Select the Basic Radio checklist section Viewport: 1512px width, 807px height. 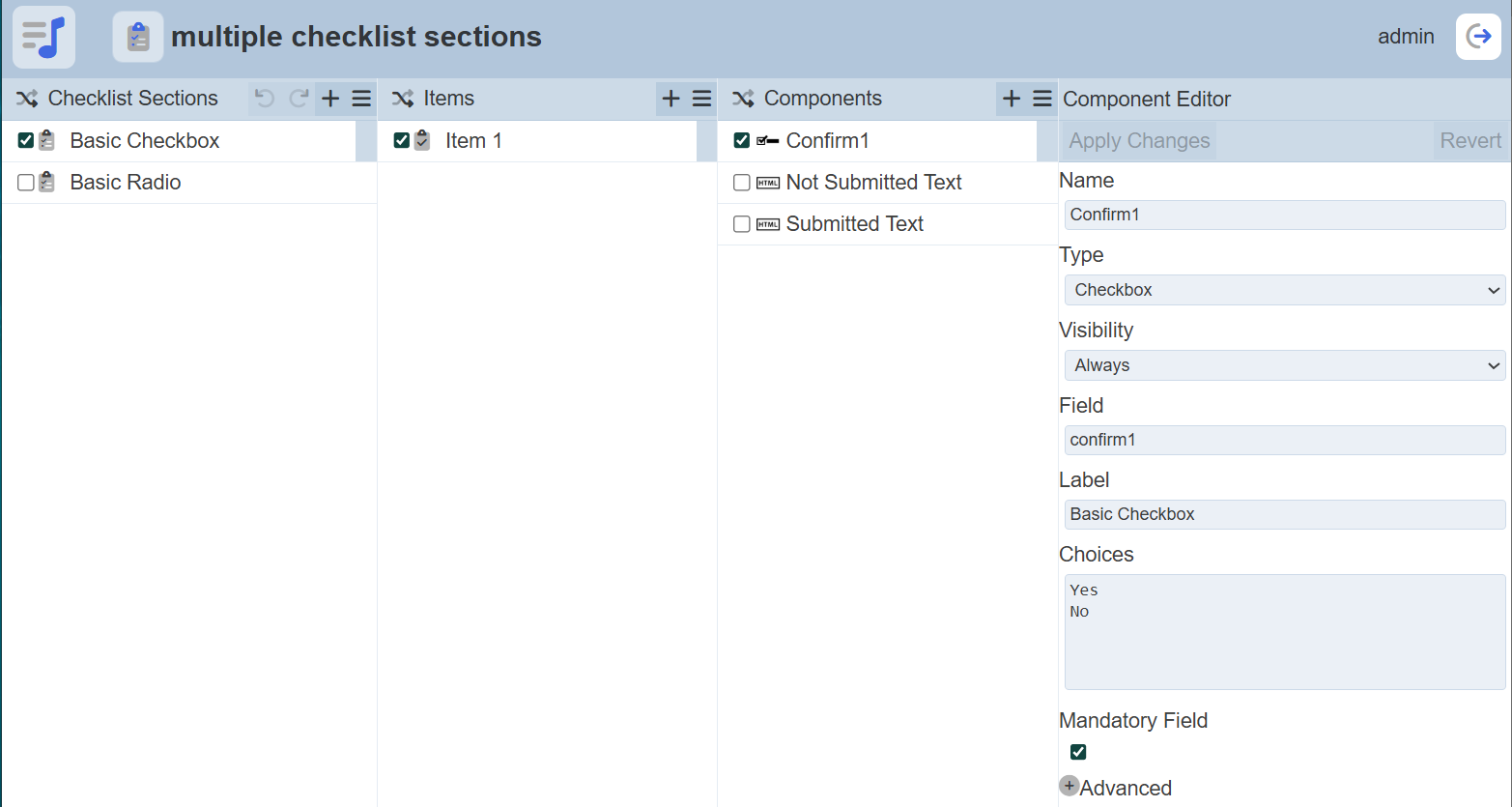126,183
